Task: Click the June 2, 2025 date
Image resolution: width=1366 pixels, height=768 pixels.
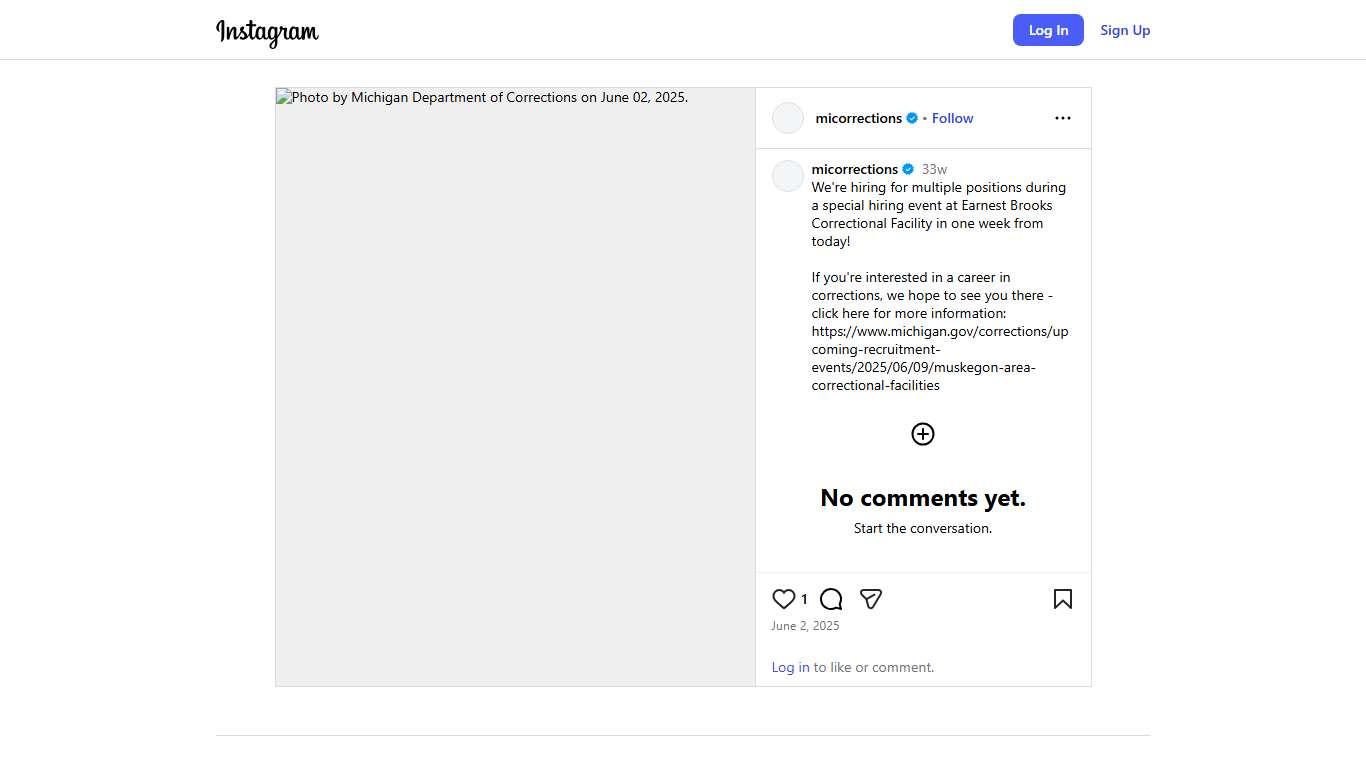Action: 805,626
